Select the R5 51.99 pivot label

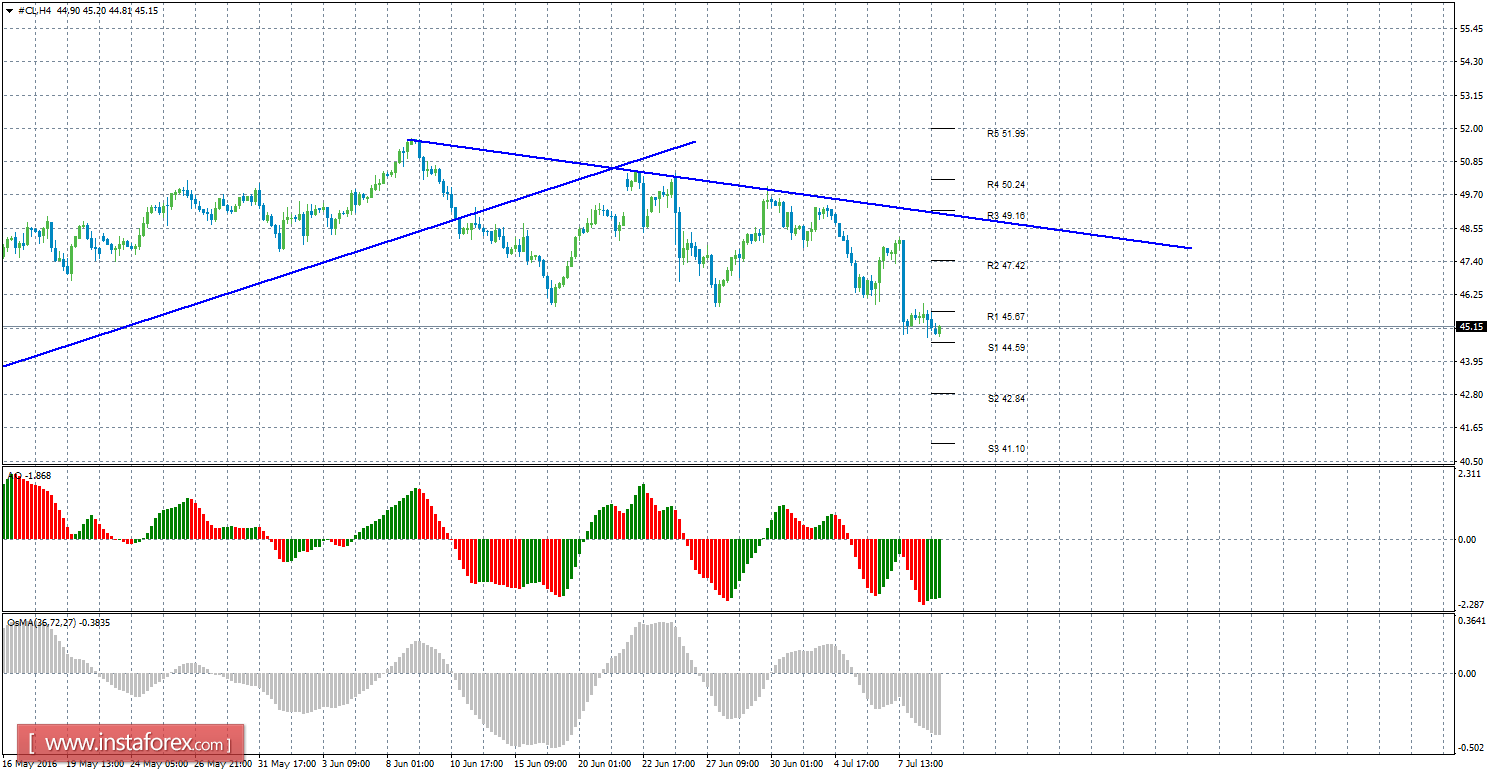pos(1006,133)
